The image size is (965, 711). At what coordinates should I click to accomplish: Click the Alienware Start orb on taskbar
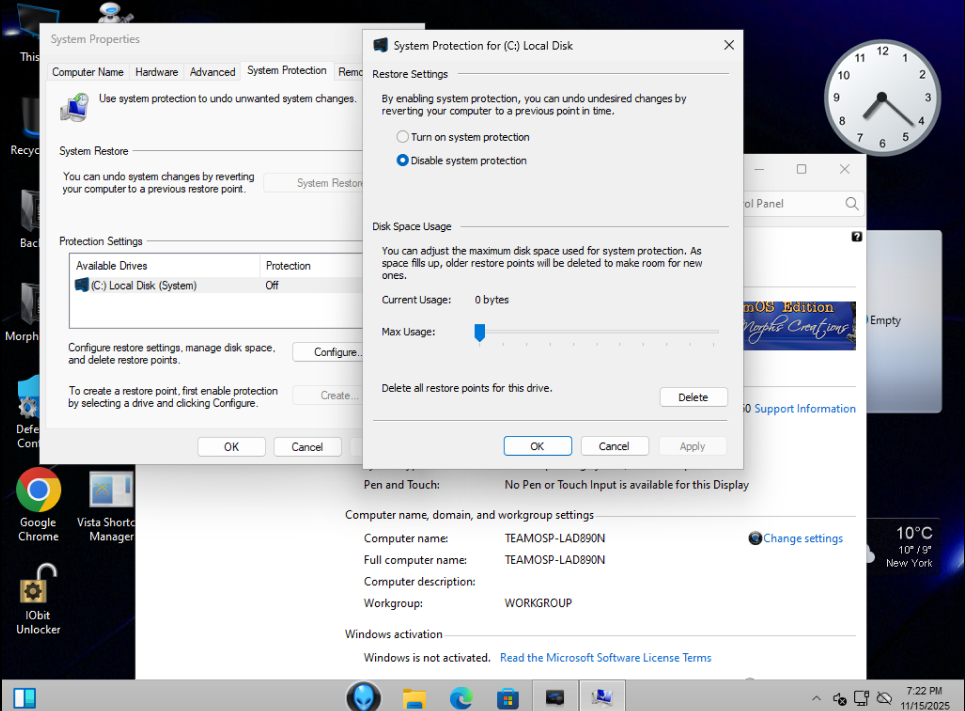[x=363, y=696]
